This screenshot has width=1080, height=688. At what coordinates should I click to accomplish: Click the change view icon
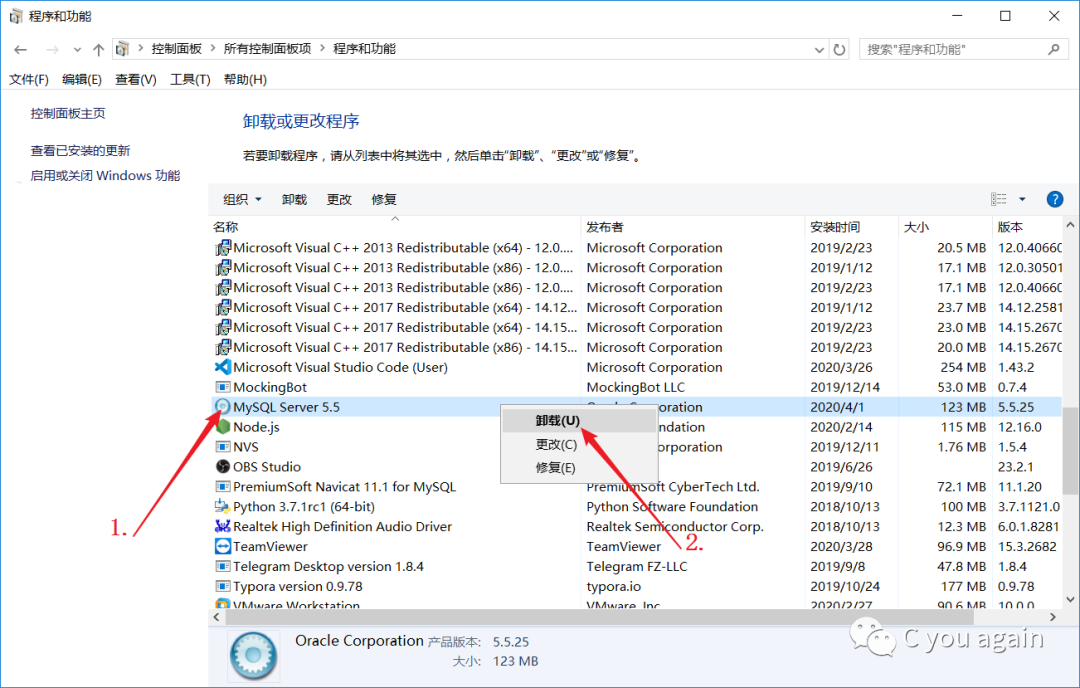(999, 199)
